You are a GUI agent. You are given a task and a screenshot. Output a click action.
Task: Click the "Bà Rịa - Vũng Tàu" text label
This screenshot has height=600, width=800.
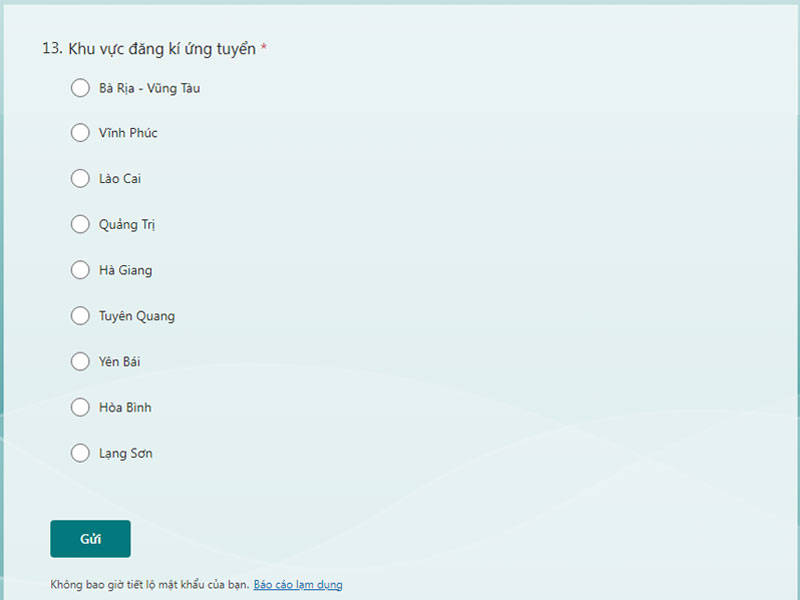click(150, 88)
